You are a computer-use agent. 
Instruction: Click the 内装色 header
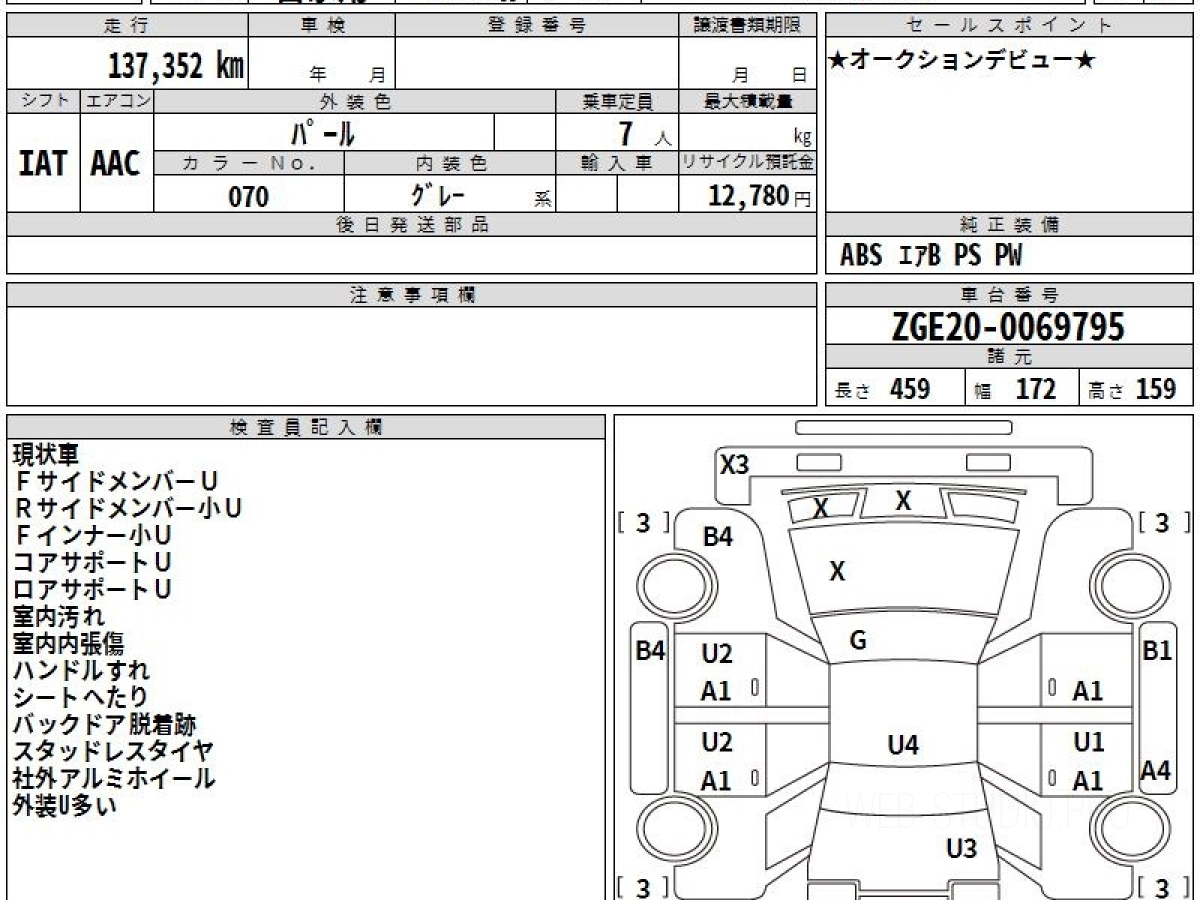pyautogui.click(x=450, y=163)
